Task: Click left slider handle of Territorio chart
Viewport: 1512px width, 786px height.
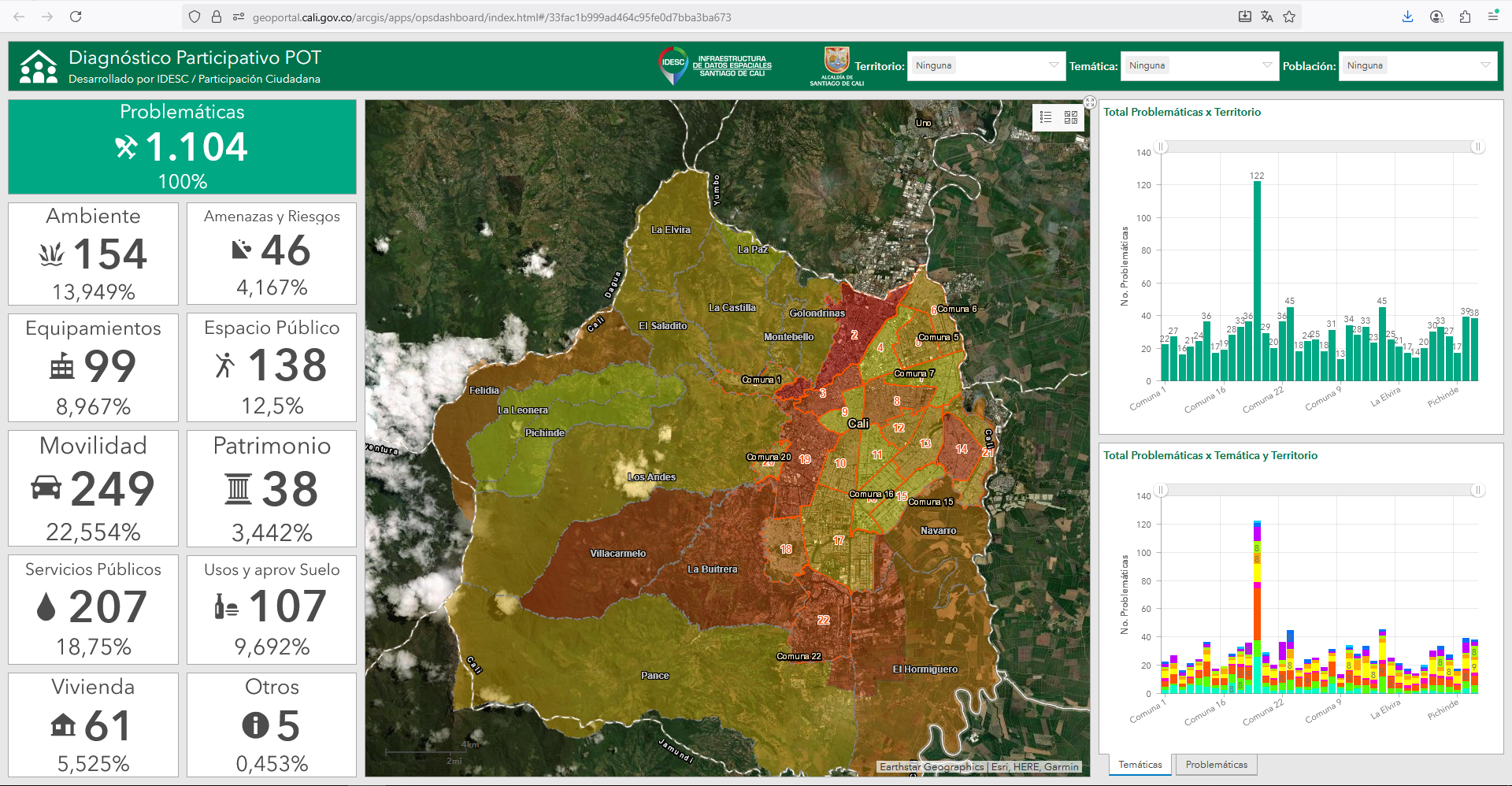Action: pos(1161,146)
